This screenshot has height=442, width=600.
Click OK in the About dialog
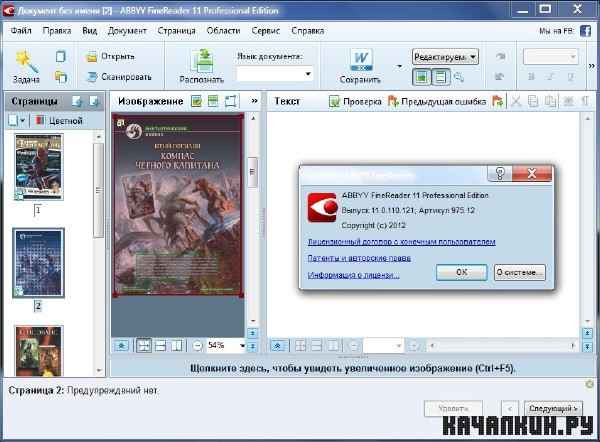point(462,272)
